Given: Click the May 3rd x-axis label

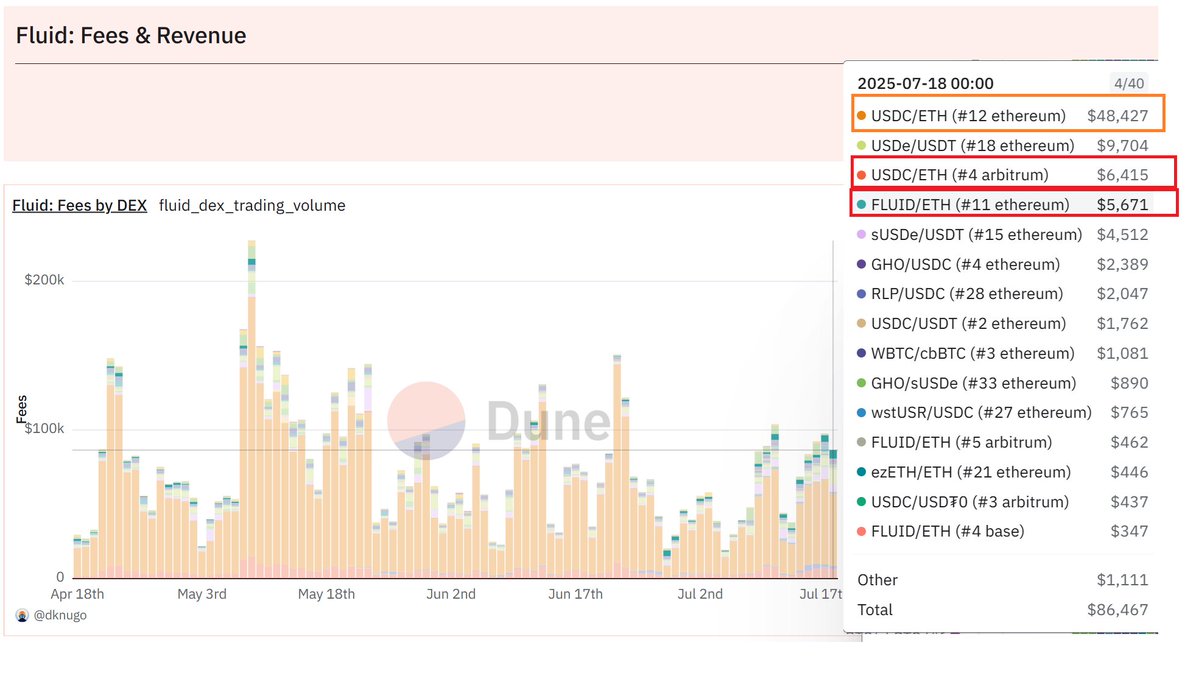Looking at the screenshot, I should (x=202, y=594).
